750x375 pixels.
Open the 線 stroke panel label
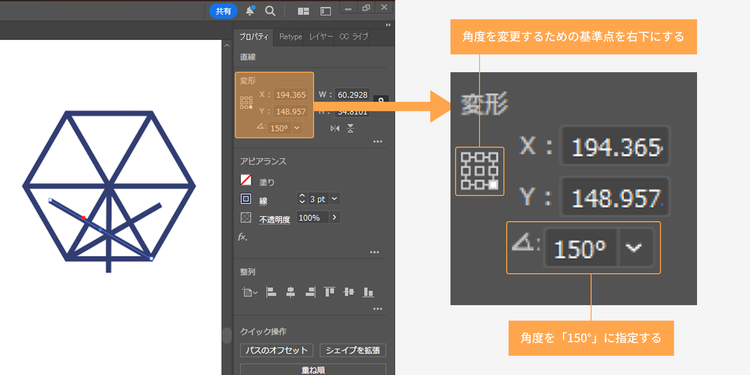(x=263, y=201)
